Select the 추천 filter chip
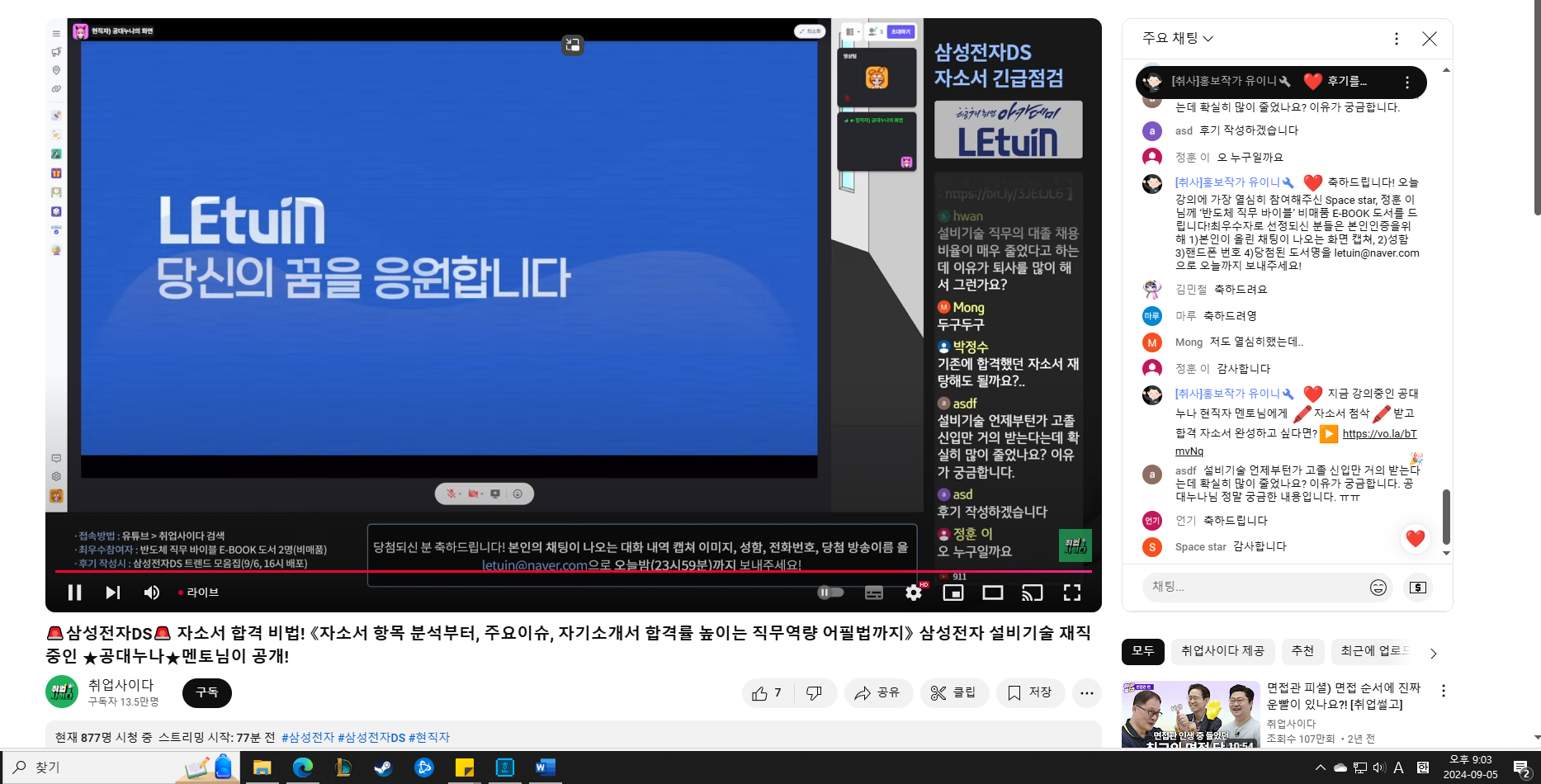Viewport: 1541px width, 784px height. [1302, 651]
